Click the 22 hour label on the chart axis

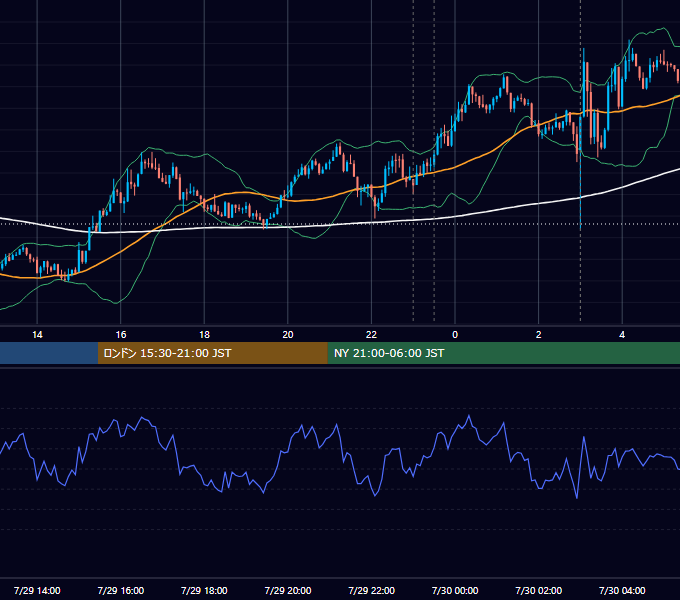371,335
